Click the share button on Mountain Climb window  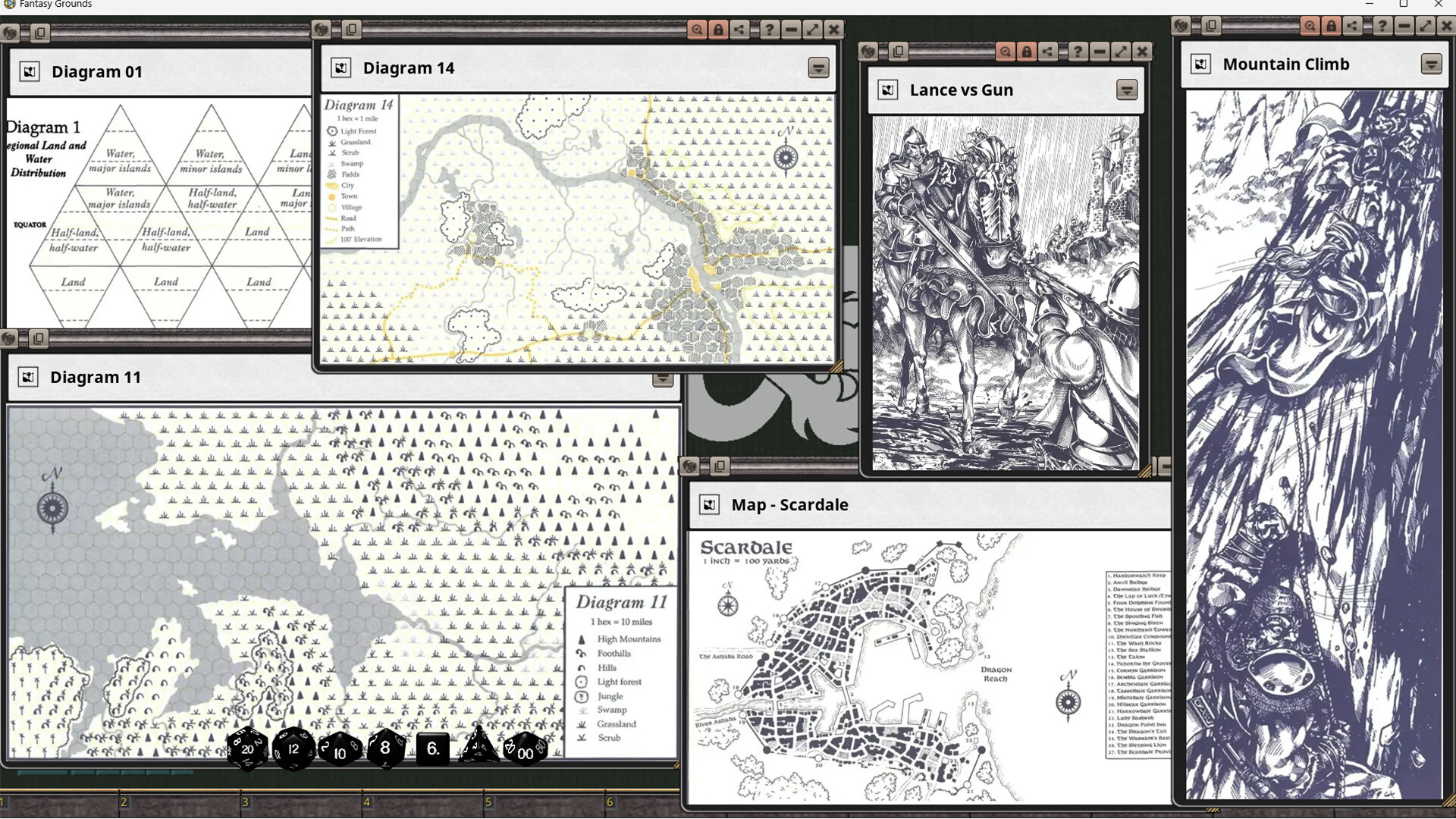click(x=1352, y=25)
